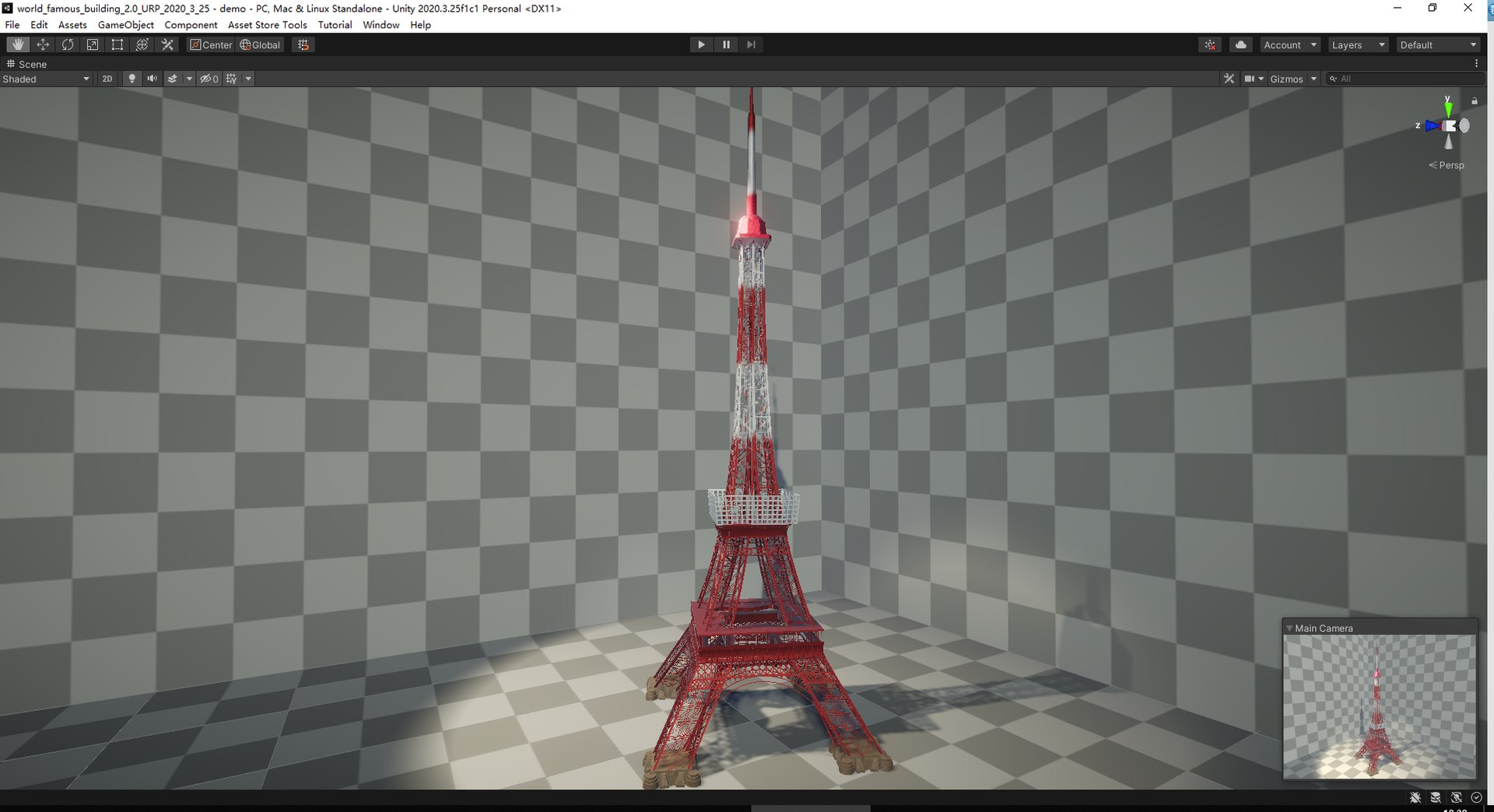Toggle grid snapping icon

tap(303, 44)
